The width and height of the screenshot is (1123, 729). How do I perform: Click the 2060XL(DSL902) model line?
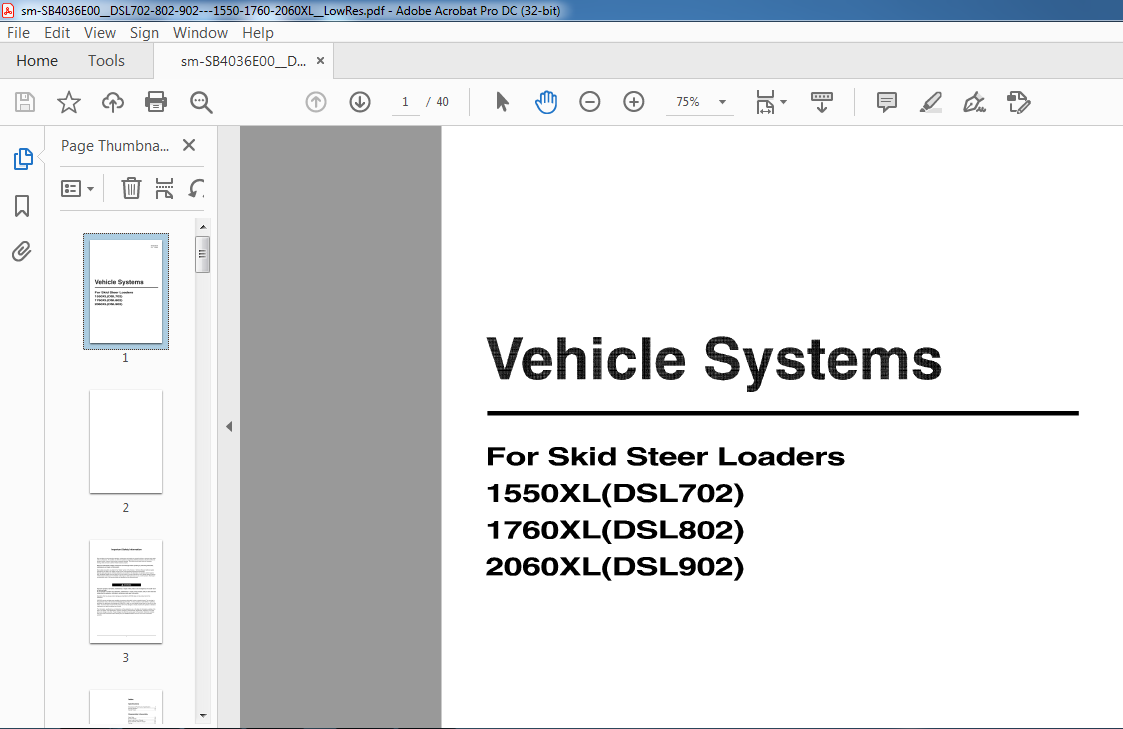point(615,566)
